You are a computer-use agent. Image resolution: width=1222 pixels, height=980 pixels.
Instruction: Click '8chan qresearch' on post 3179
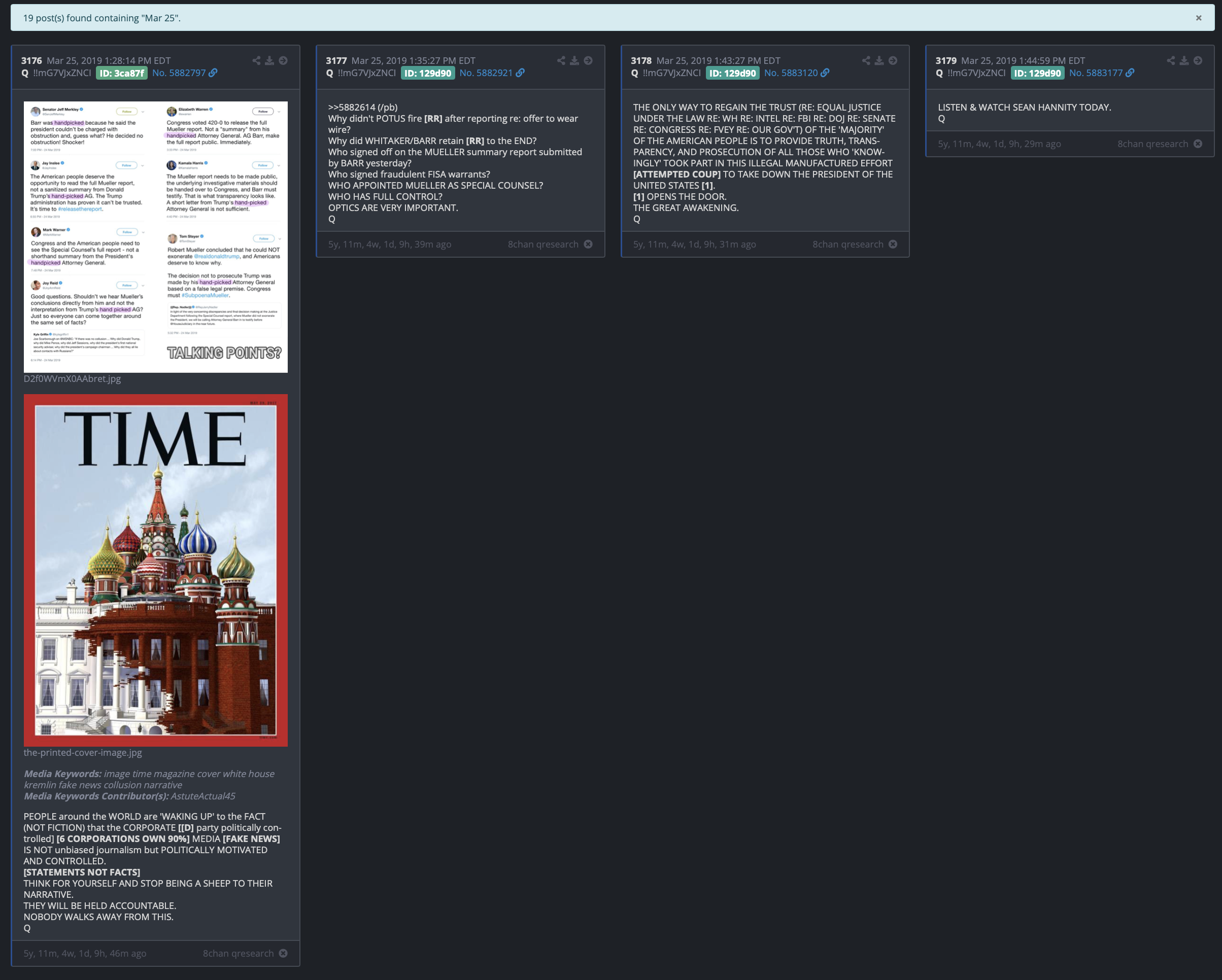coord(1153,144)
